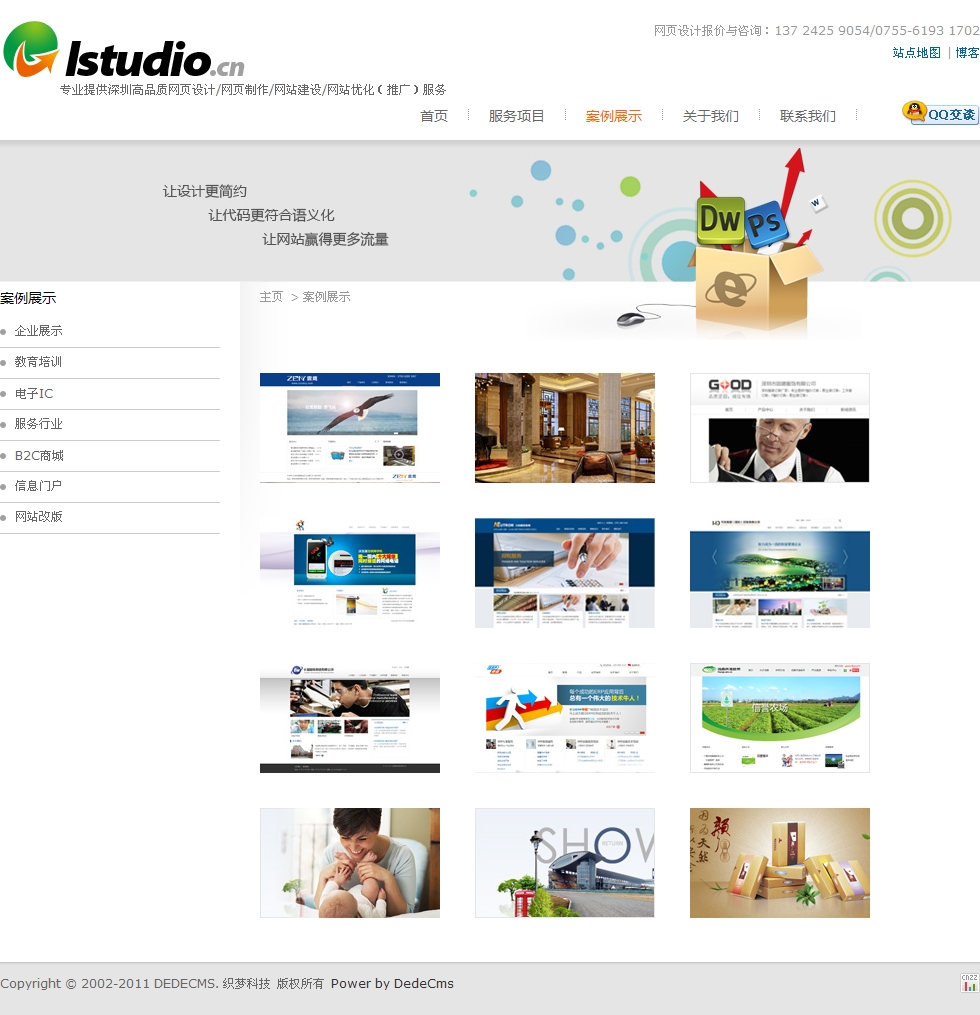Open 服务项目 navigation menu item
980x1015 pixels.
pos(516,116)
